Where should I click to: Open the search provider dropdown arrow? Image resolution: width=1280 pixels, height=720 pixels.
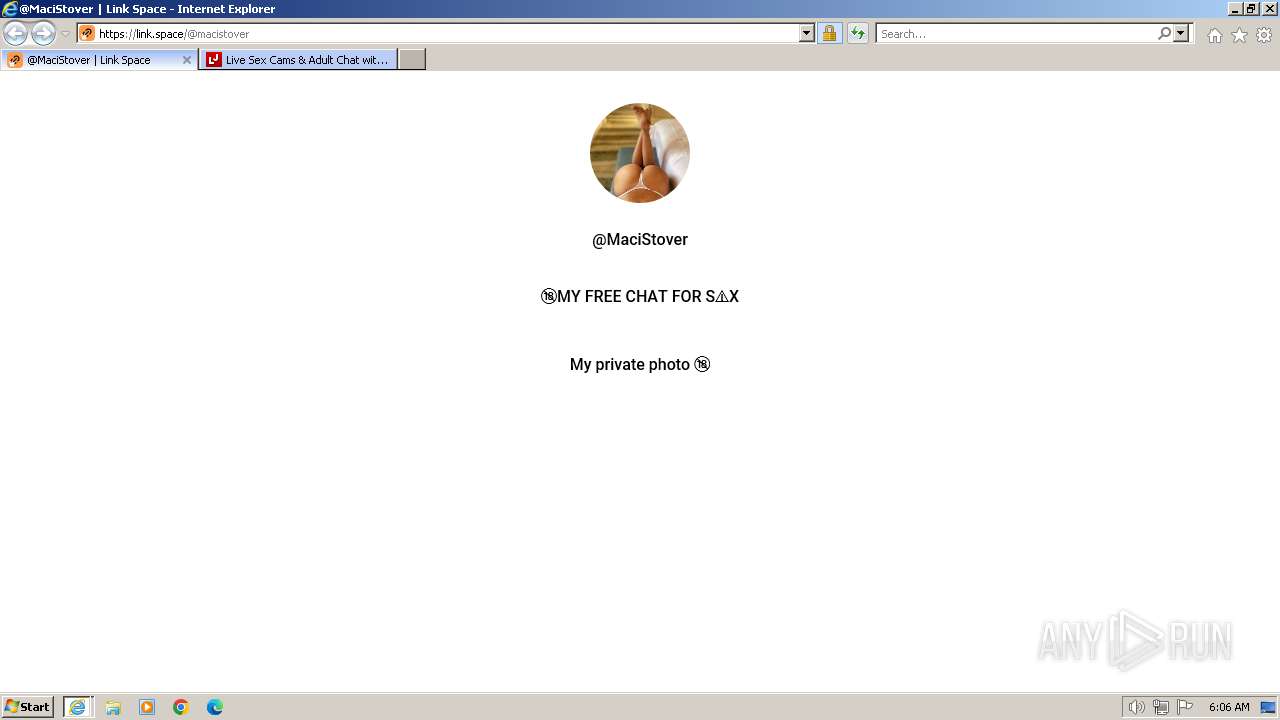pyautogui.click(x=1181, y=34)
